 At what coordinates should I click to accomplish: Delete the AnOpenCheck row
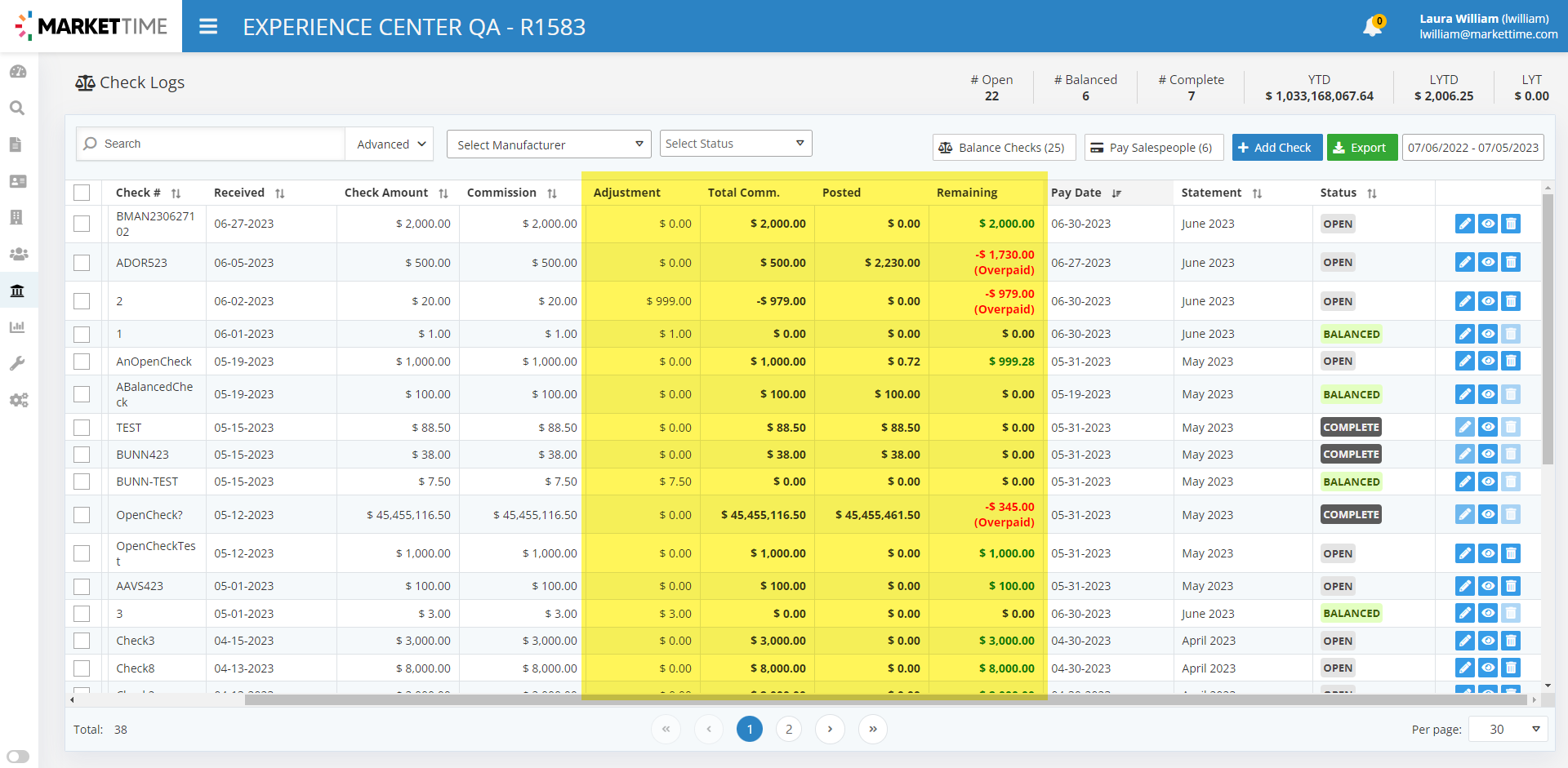click(1511, 361)
